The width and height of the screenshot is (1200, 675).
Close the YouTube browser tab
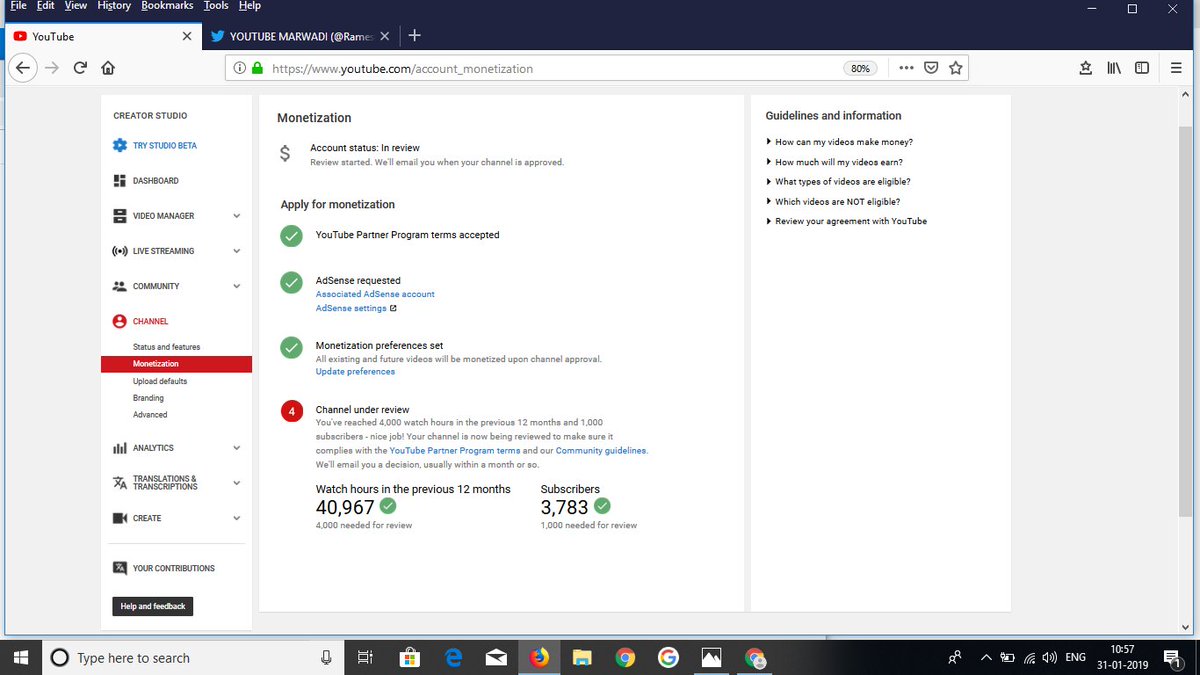click(187, 36)
